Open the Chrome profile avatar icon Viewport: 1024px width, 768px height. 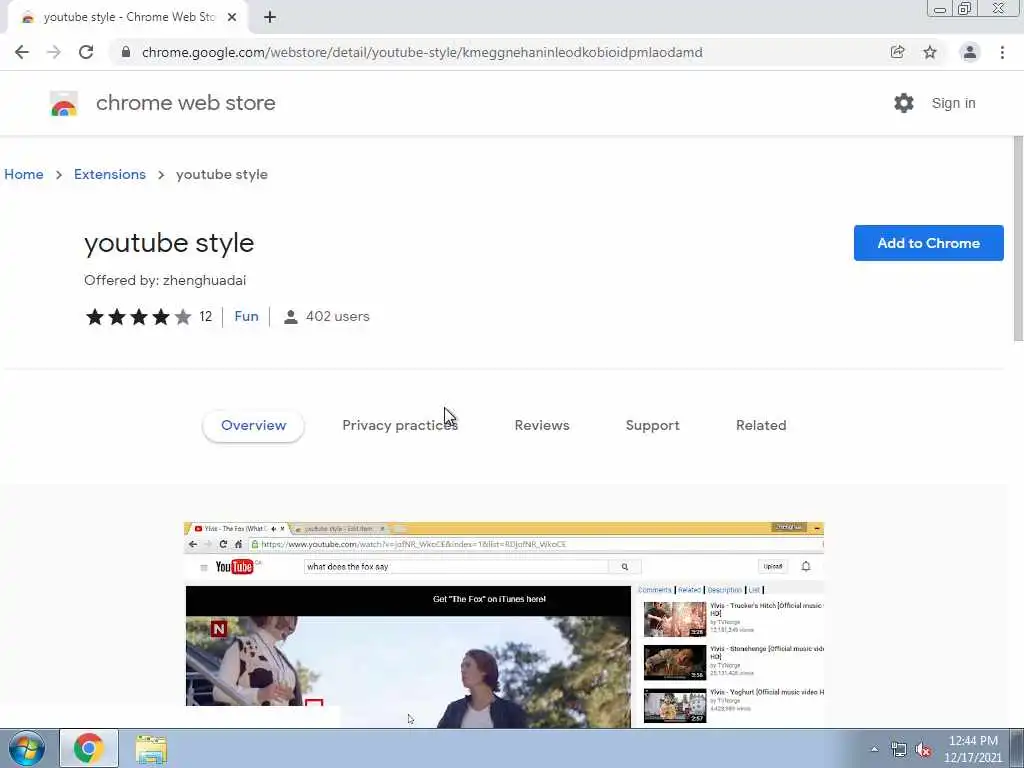970,52
